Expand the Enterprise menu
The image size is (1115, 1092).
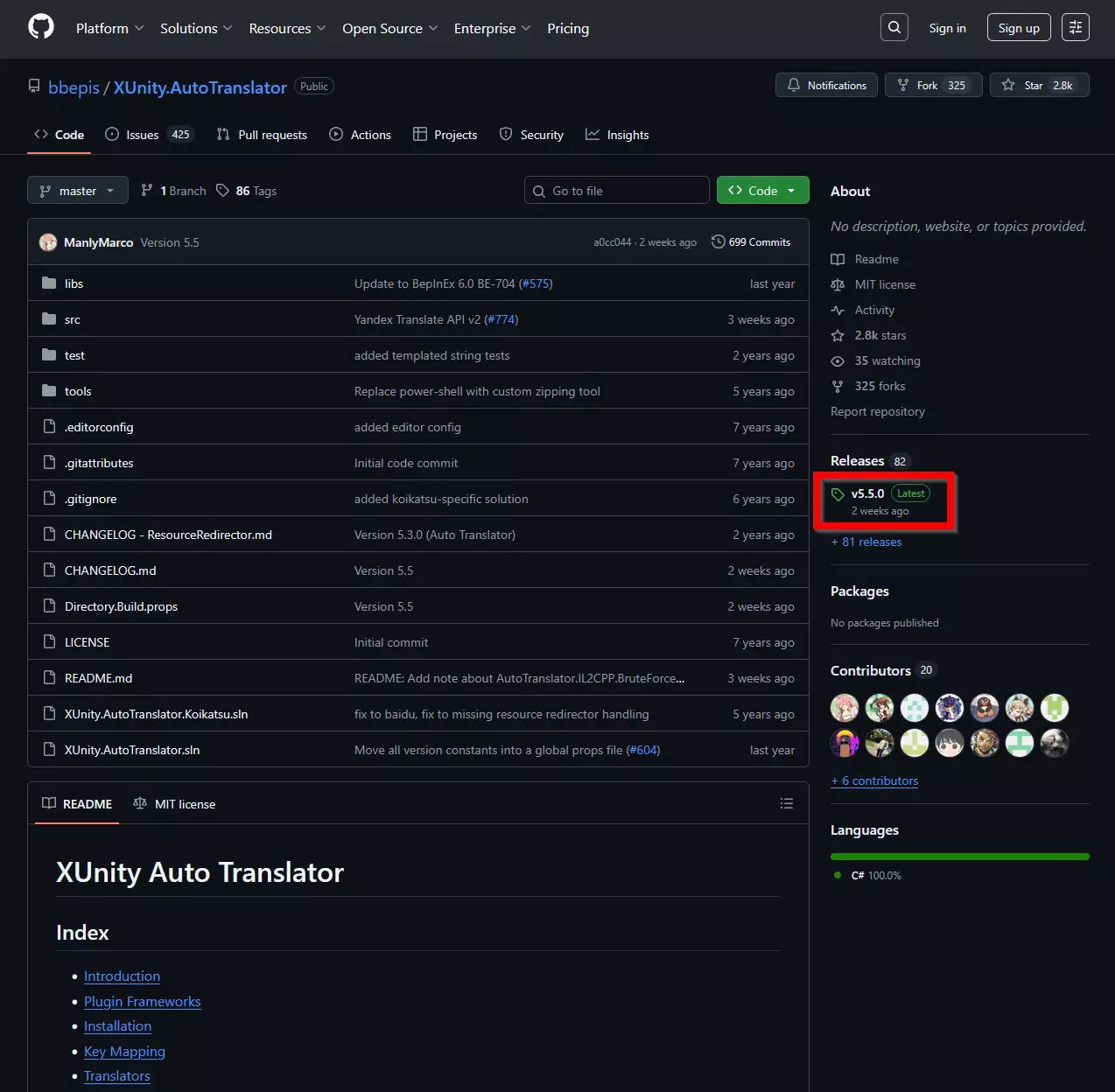pos(492,28)
